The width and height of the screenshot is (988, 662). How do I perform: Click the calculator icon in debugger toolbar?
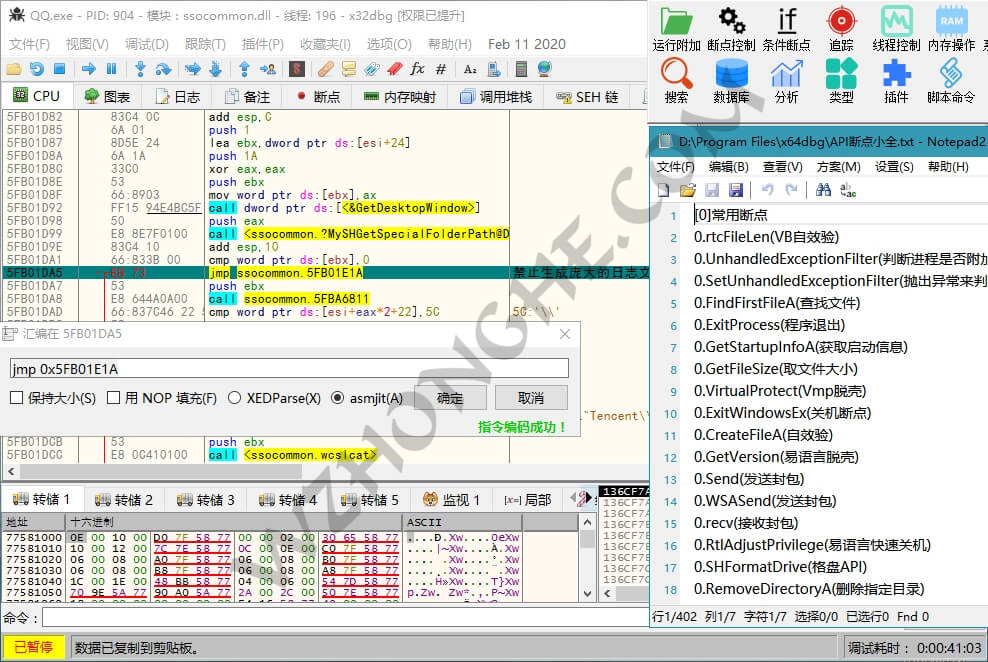point(520,69)
